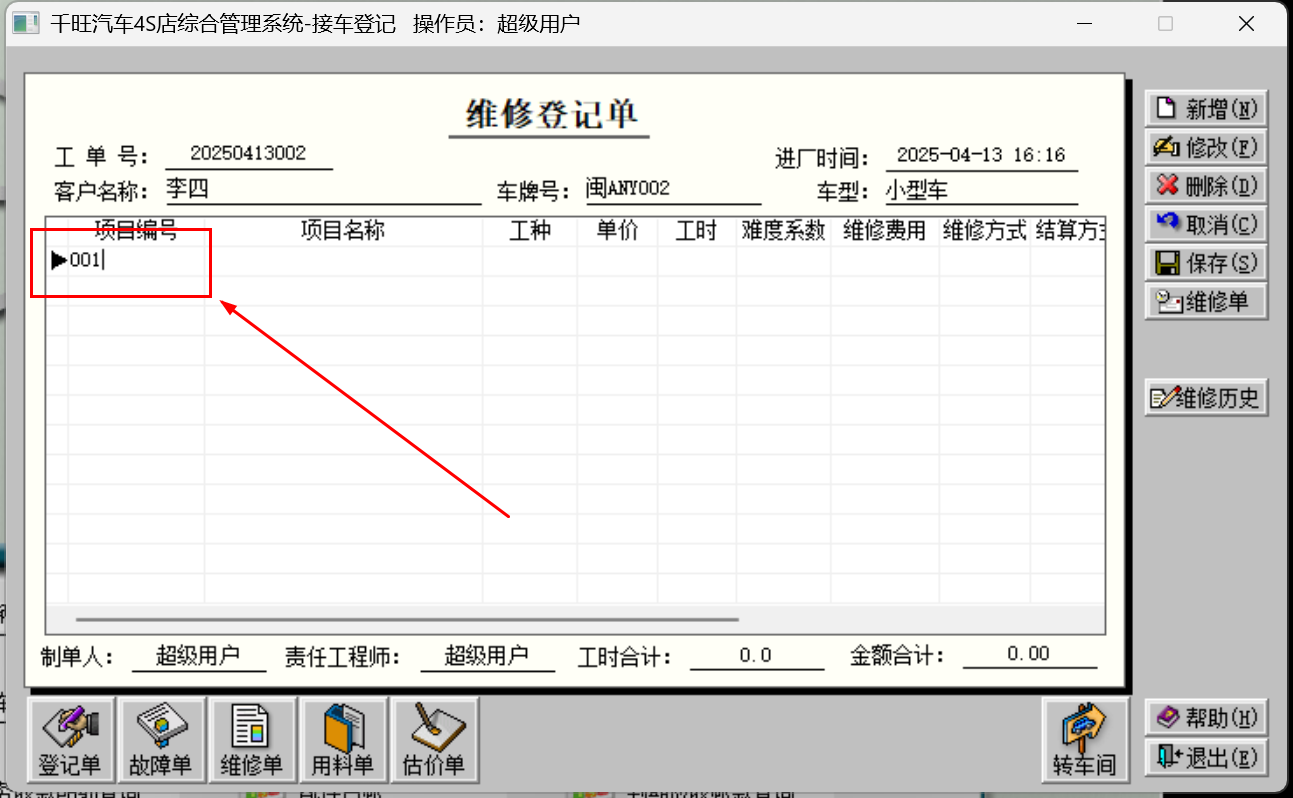Click the application icon in title bar
The image size is (1293, 798).
(x=24, y=24)
